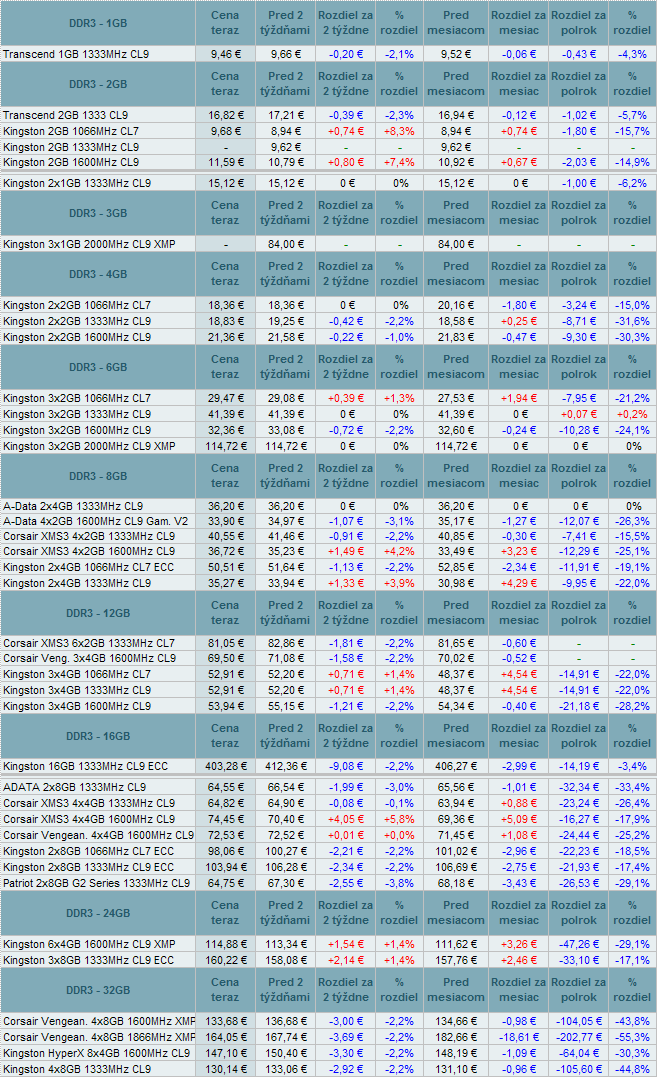
Task: Click ADATA 2x8GB 1333MHz CL9 product name
Action: click(74, 787)
